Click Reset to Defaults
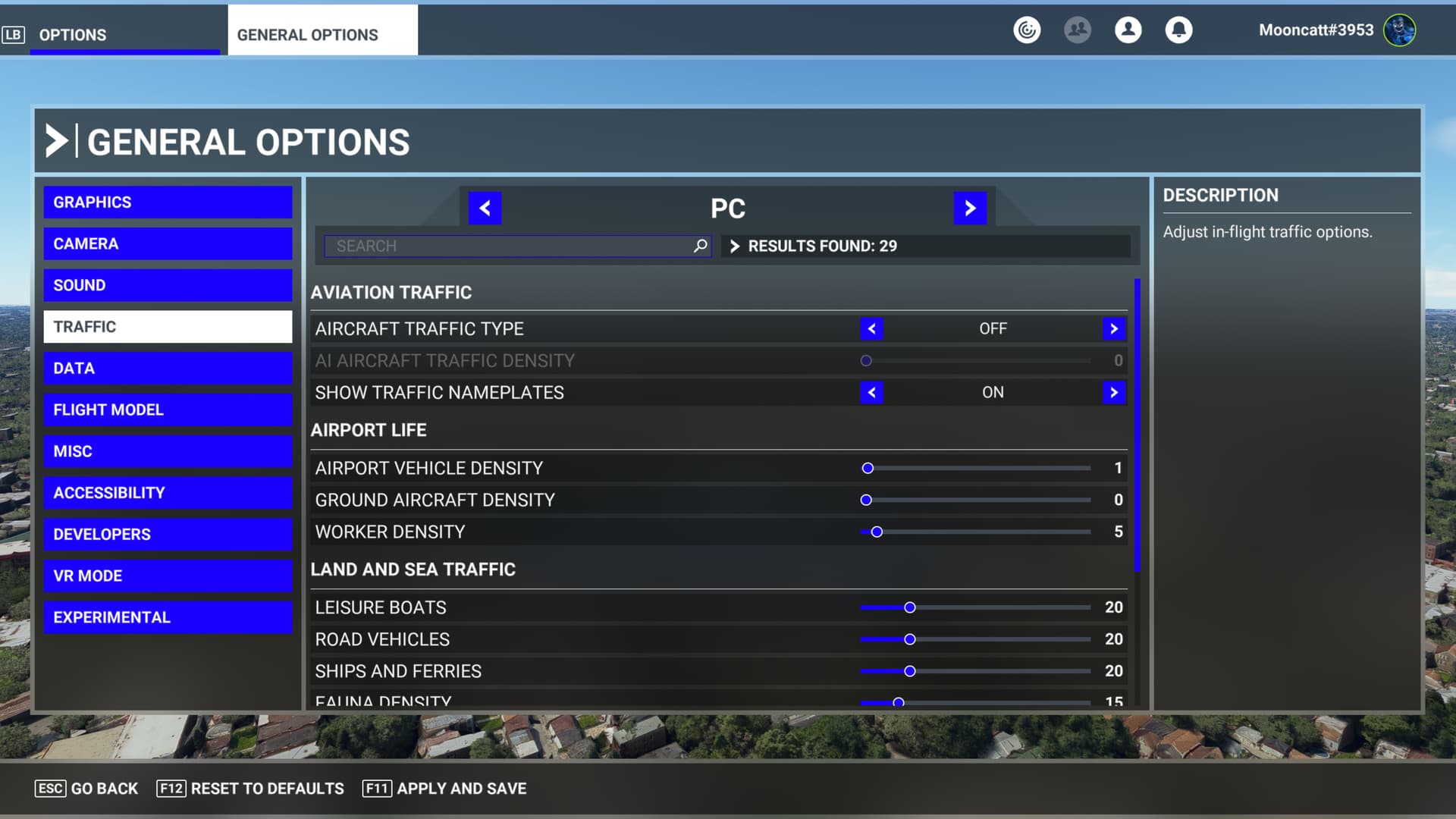 pos(250,789)
